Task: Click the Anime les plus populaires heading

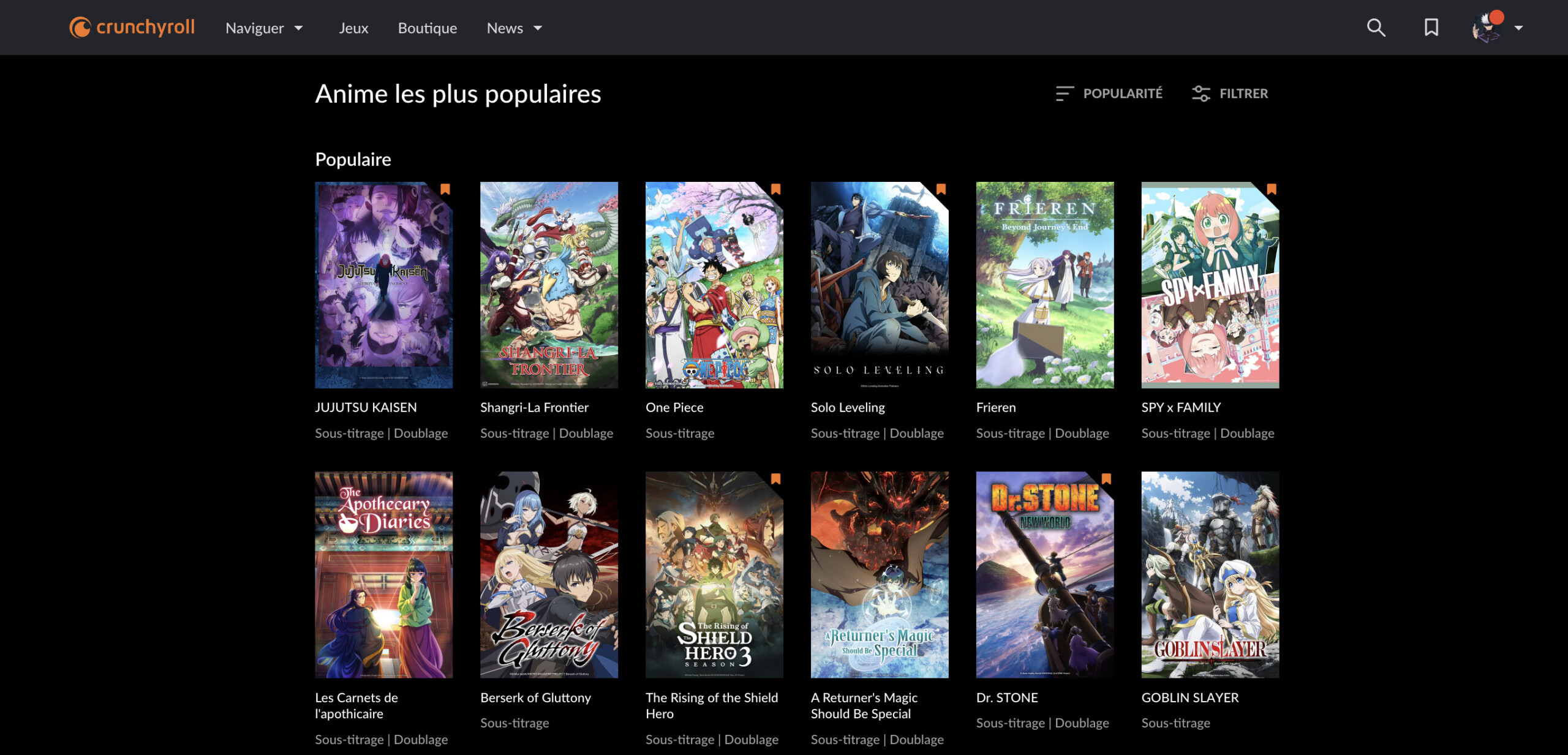Action: [x=458, y=94]
